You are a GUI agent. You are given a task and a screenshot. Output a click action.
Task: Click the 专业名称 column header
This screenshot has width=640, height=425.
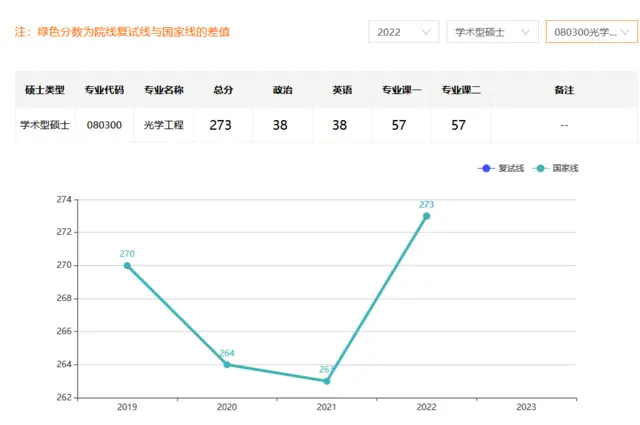point(164,90)
